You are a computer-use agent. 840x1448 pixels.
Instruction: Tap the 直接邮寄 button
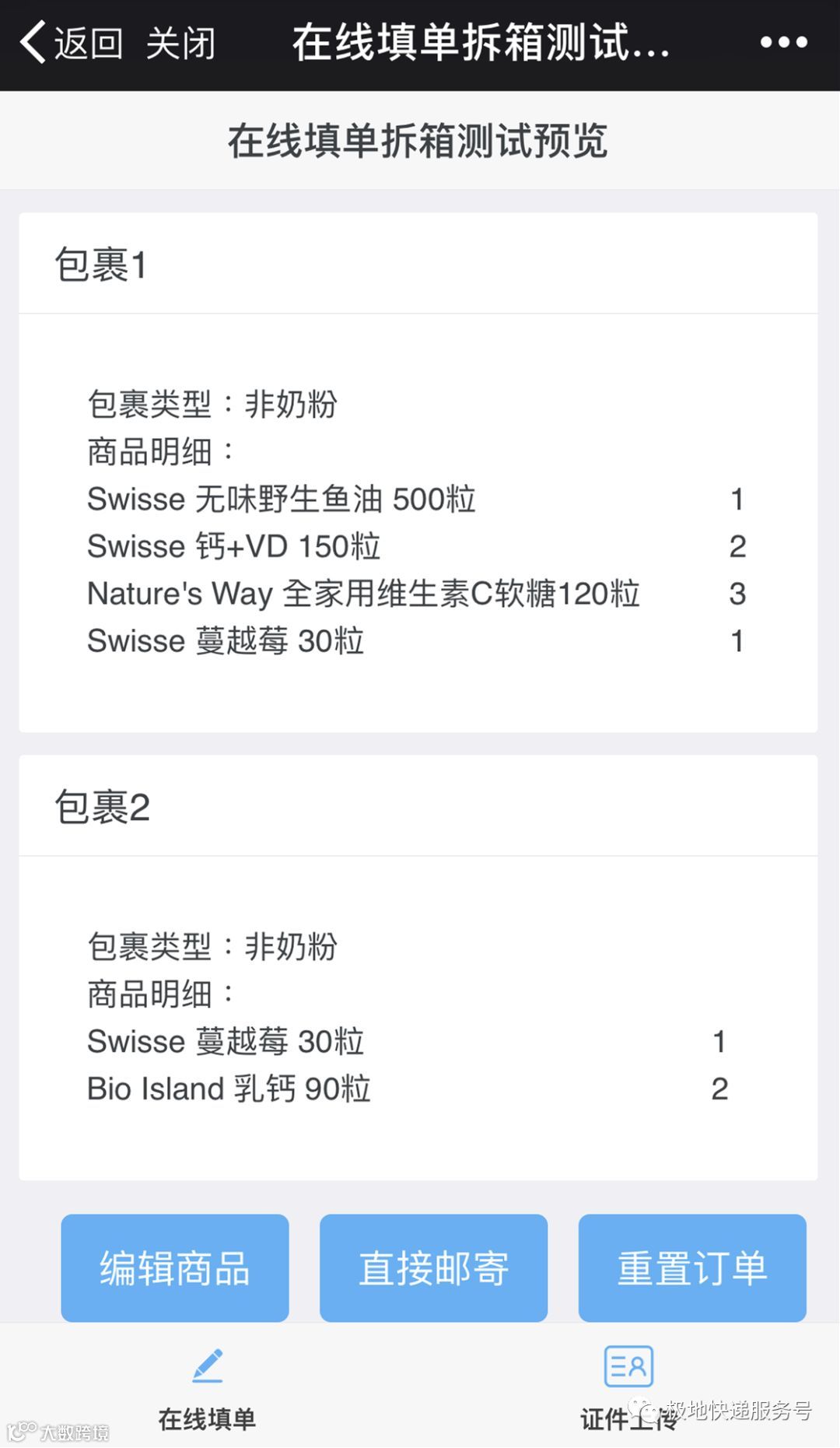[433, 1268]
